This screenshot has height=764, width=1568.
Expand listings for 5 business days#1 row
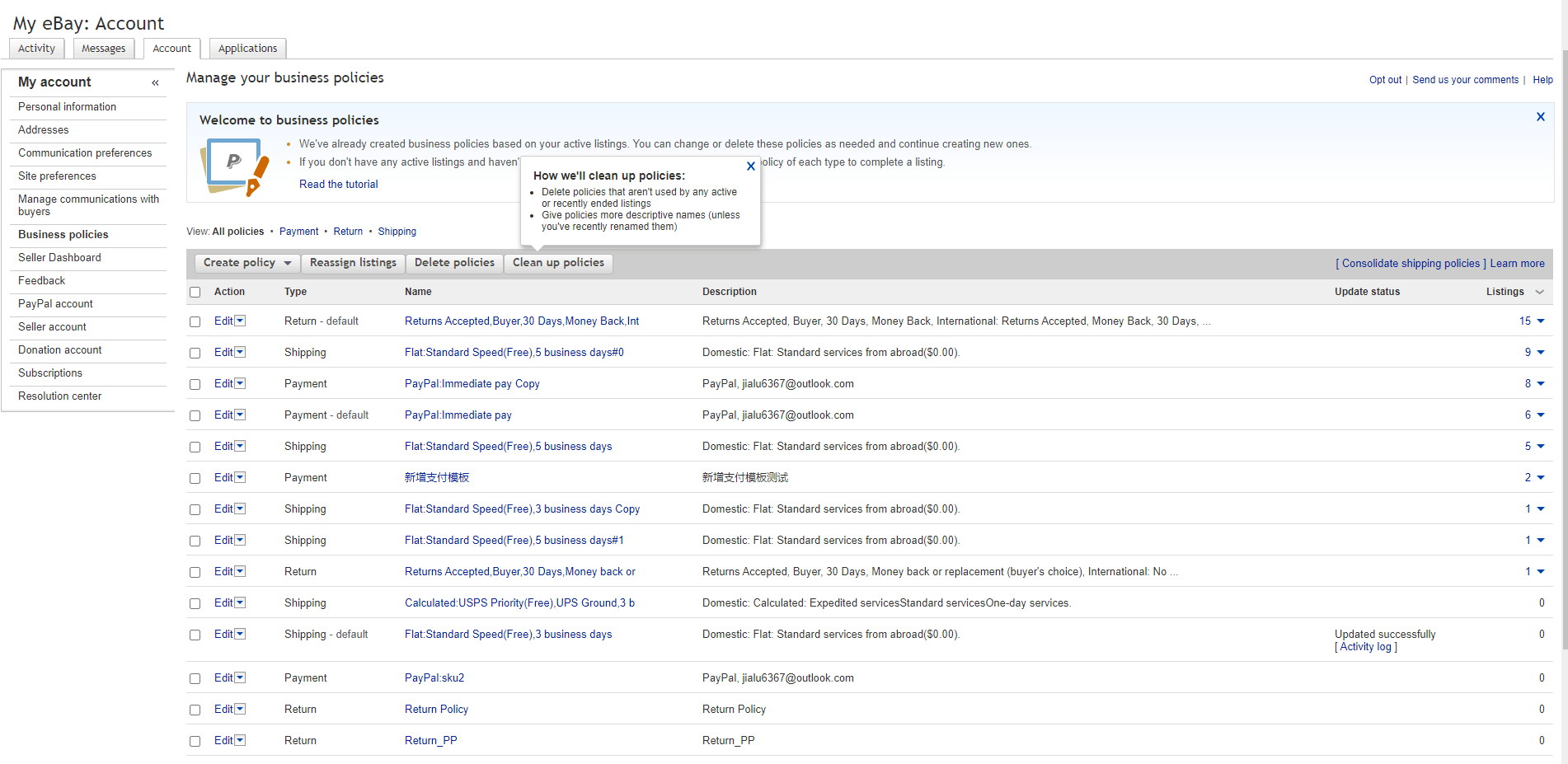(1541, 541)
